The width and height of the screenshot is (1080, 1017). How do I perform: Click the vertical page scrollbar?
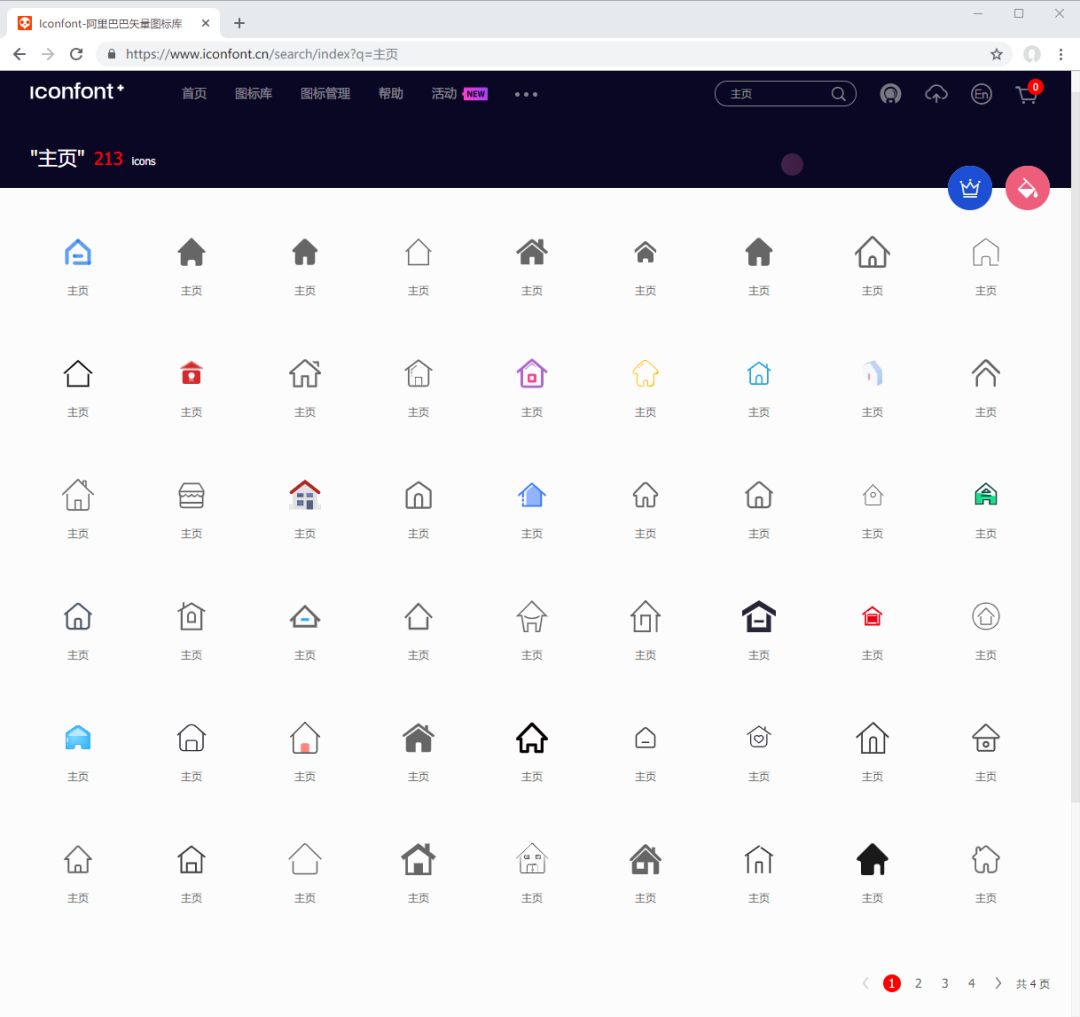1075,448
